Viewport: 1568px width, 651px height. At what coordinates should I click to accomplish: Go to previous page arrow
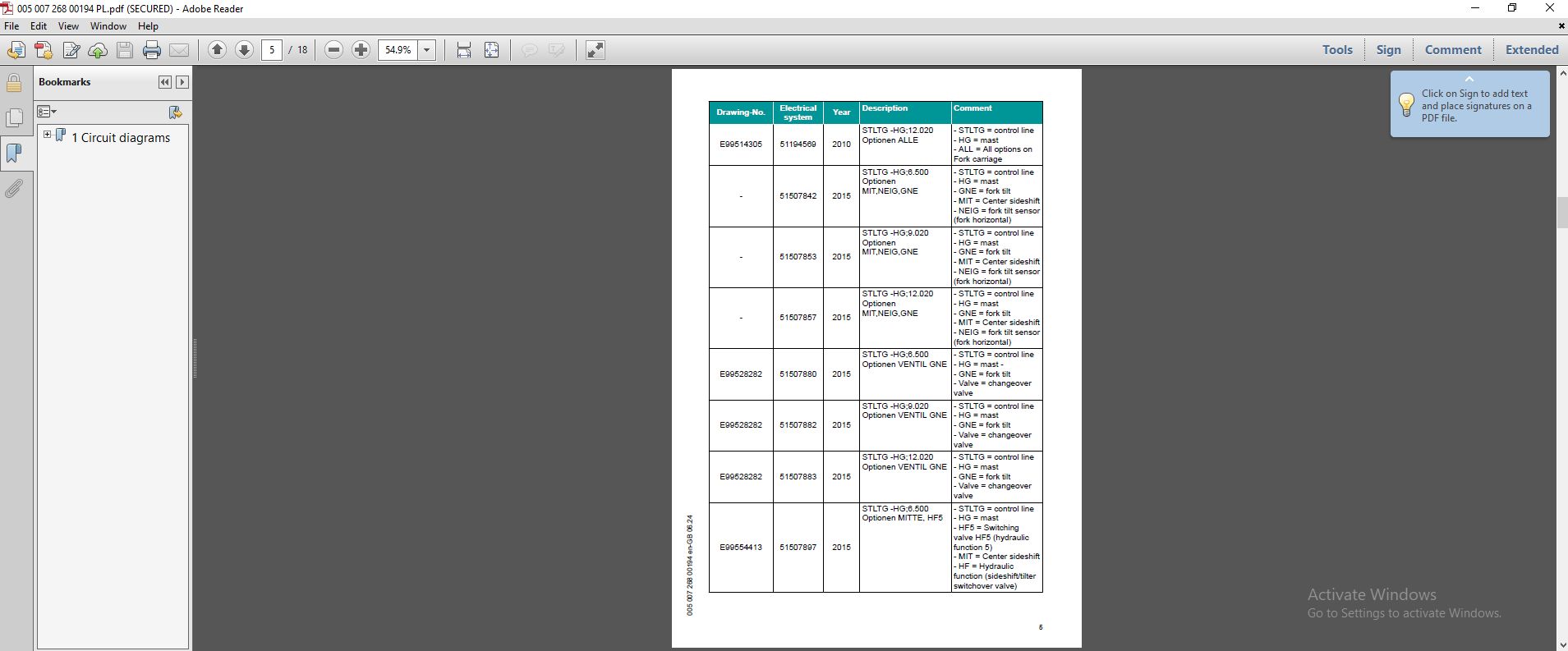pyautogui.click(x=217, y=50)
